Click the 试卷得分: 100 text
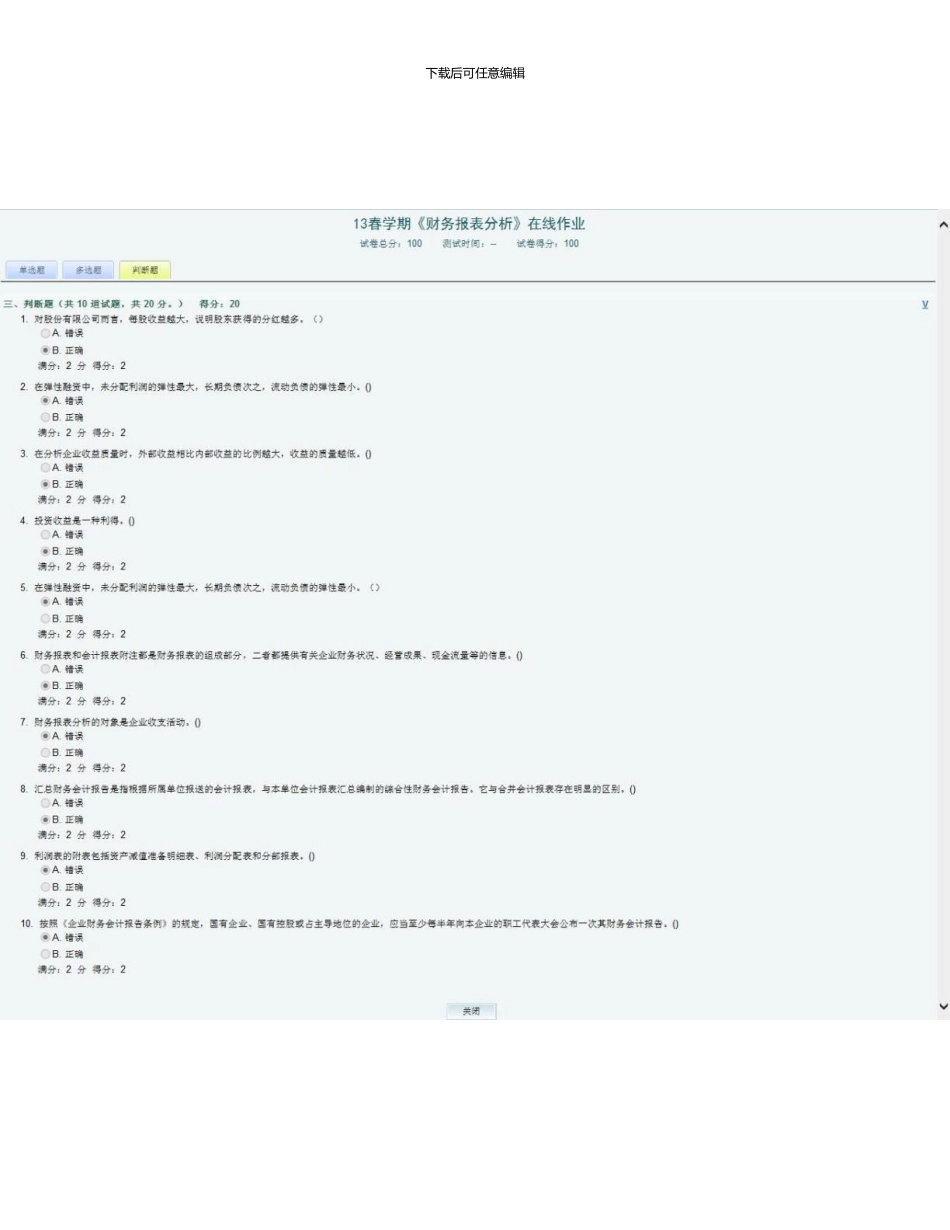Screen dimensions: 950x1230 click(x=547, y=244)
